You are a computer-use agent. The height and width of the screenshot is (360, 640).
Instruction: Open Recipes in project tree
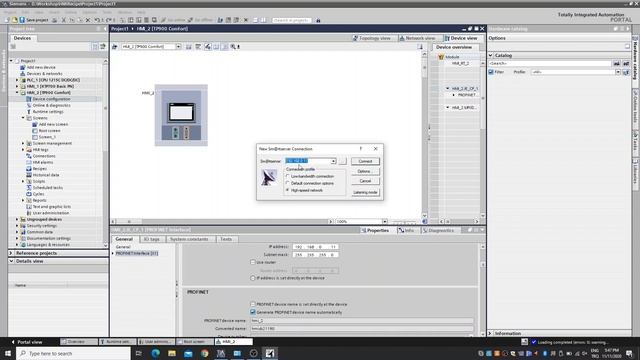[x=40, y=169]
